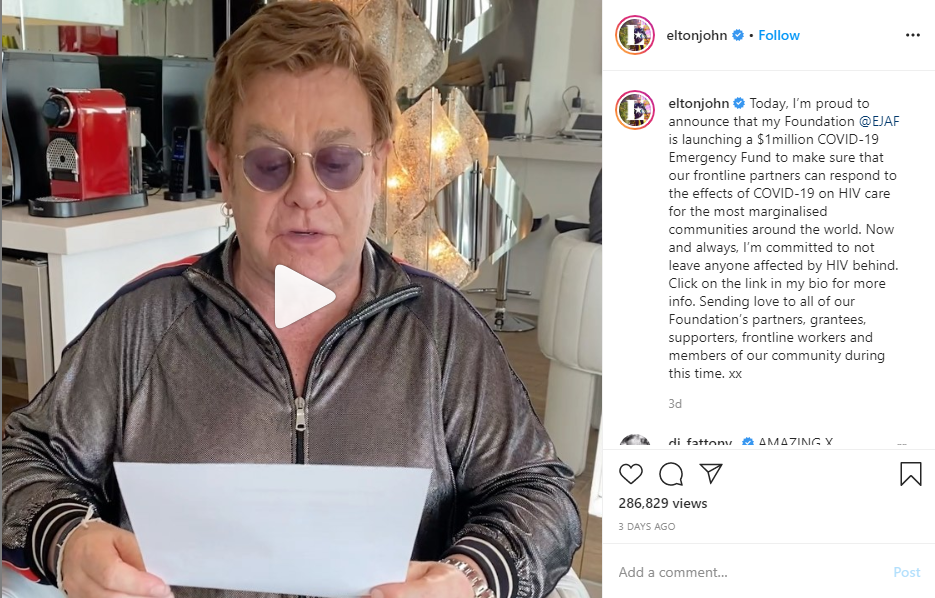Click the eltonjohn avatar next to caption
The height and width of the screenshot is (598, 935).
635,110
